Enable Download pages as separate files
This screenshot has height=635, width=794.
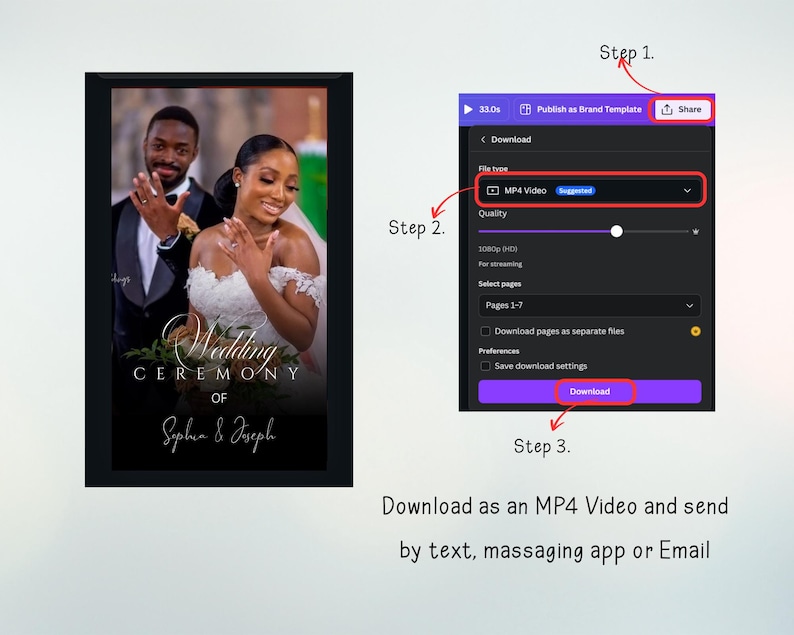click(x=485, y=331)
